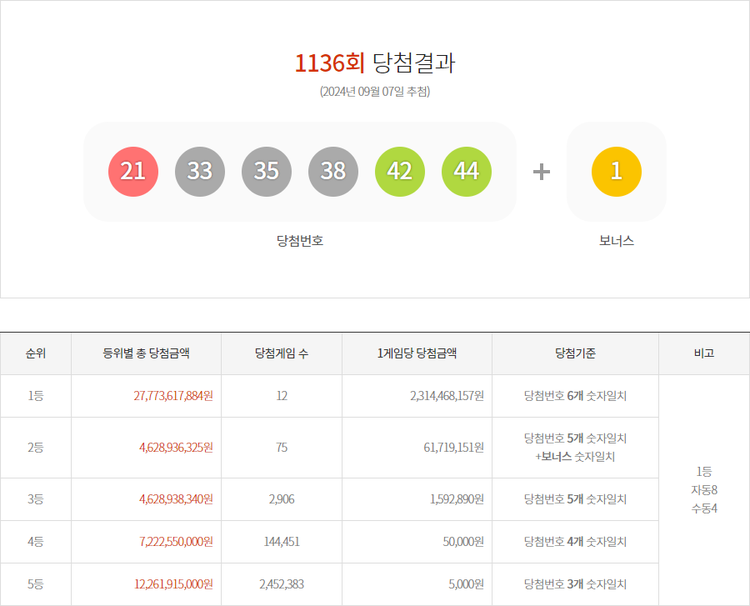Click the 순위 column header
Viewport: 750px width, 606px height.
pos(36,353)
